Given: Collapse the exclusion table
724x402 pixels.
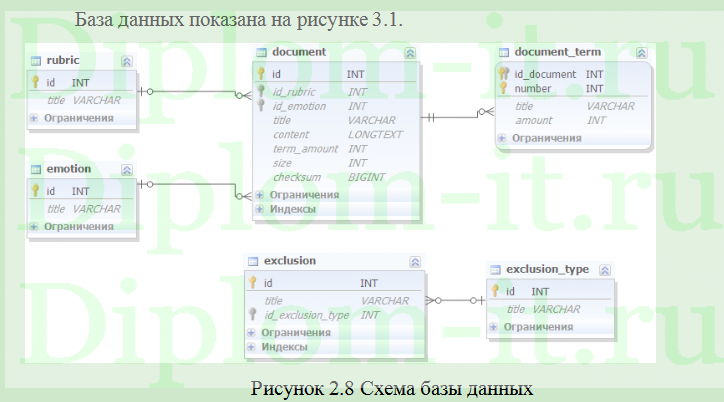Looking at the screenshot, I should 415,262.
